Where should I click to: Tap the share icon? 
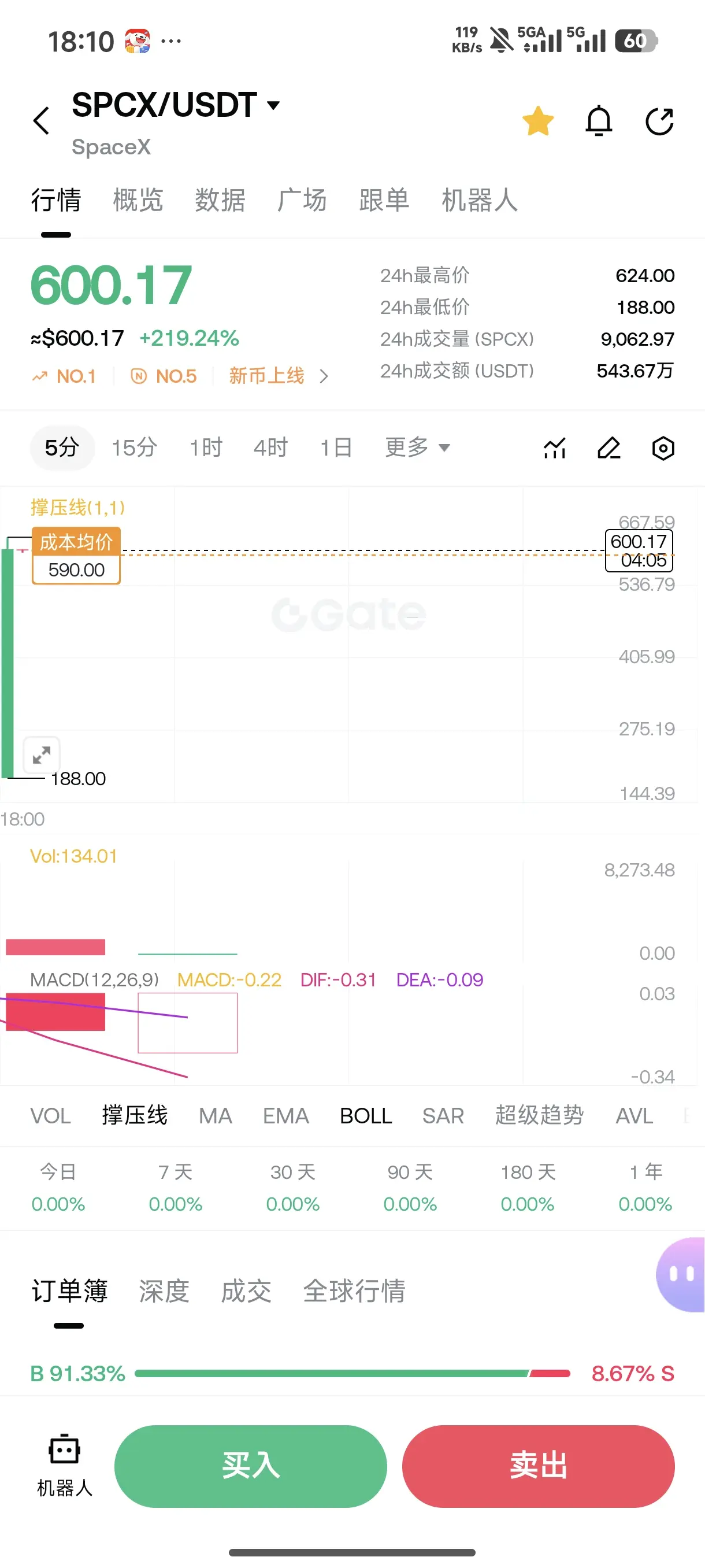pyautogui.click(x=659, y=120)
